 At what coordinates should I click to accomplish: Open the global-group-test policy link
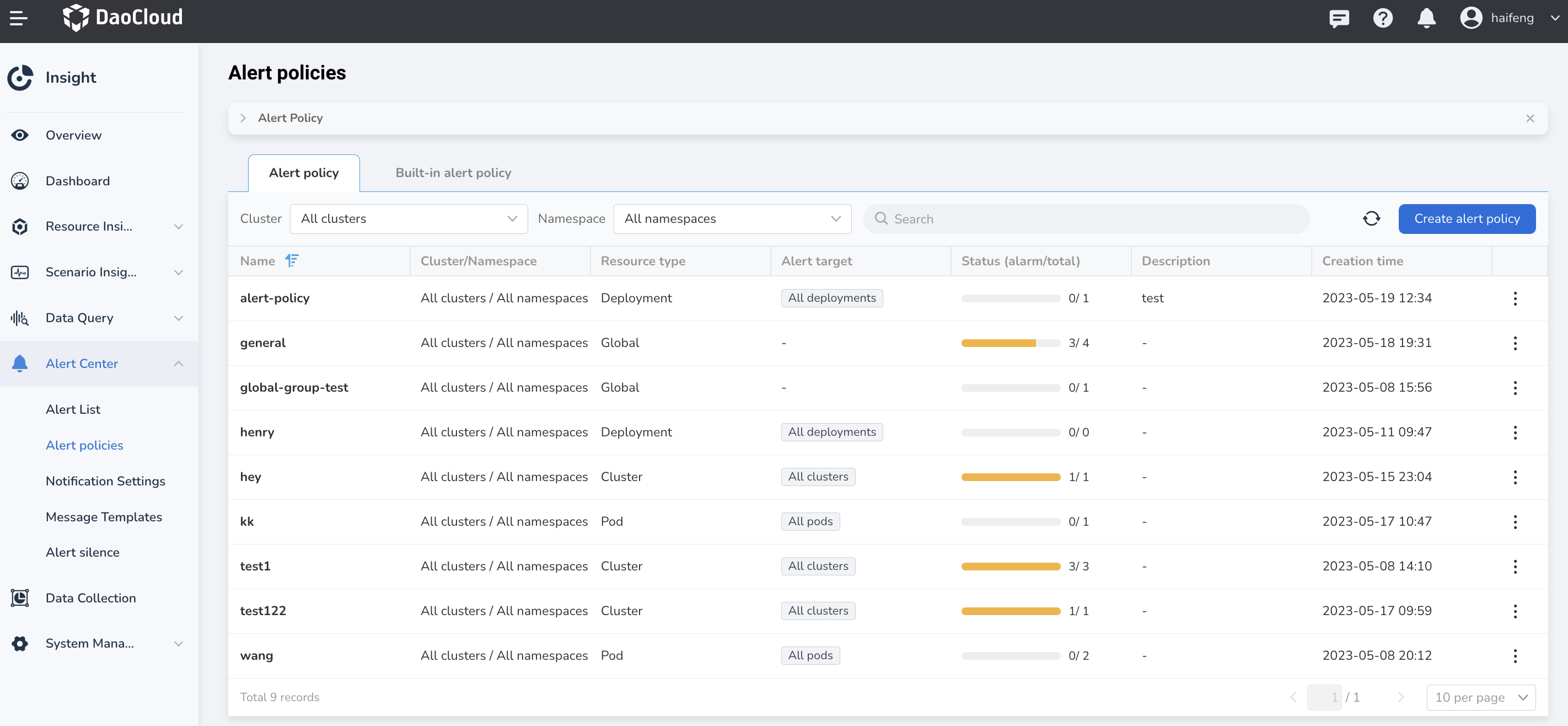point(294,388)
